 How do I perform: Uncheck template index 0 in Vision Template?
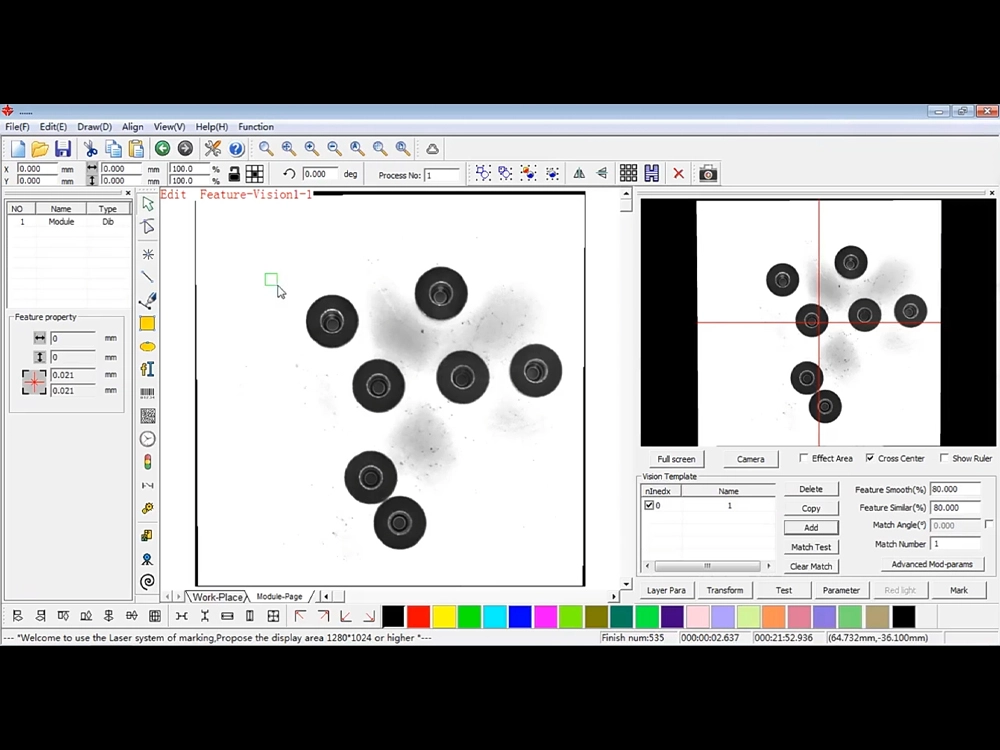[649, 506]
